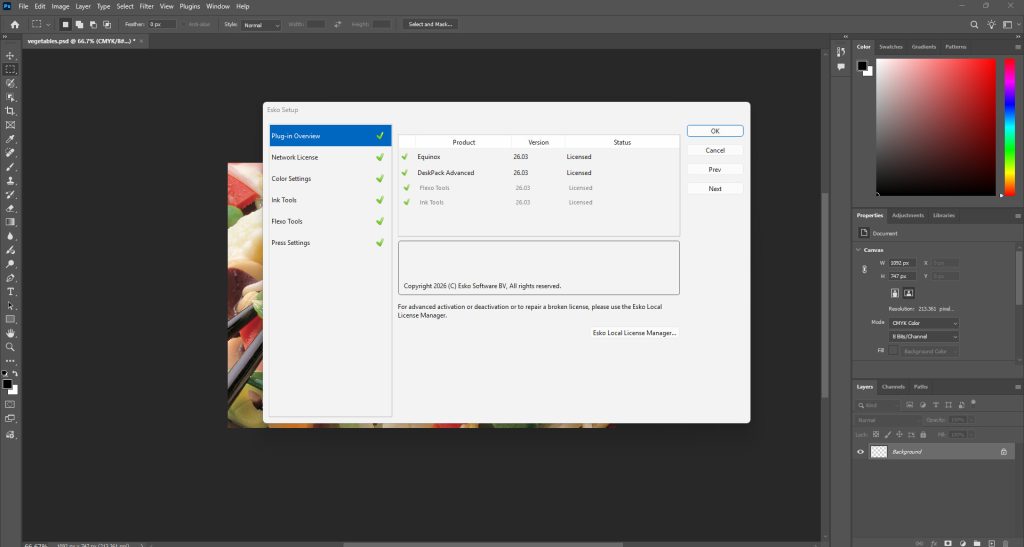The height and width of the screenshot is (547, 1024).
Task: Expand the toolbox with double-arrow
Action: tap(5, 37)
